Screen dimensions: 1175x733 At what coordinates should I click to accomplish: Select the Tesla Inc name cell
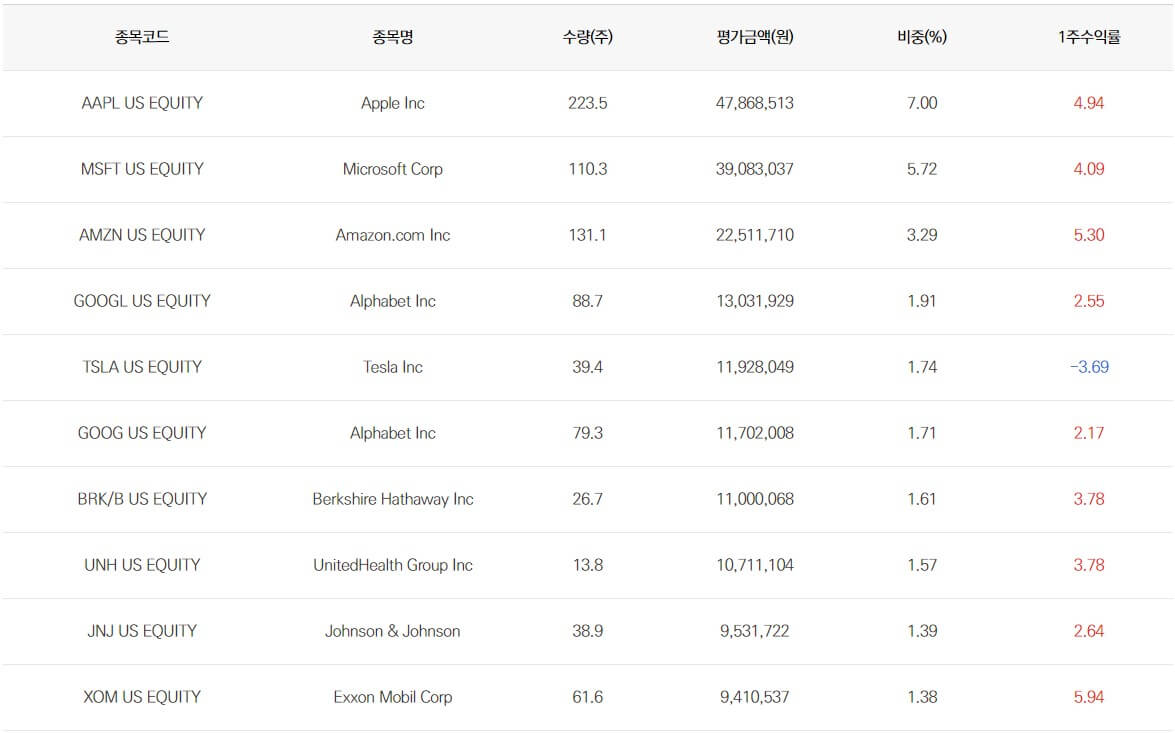(393, 366)
